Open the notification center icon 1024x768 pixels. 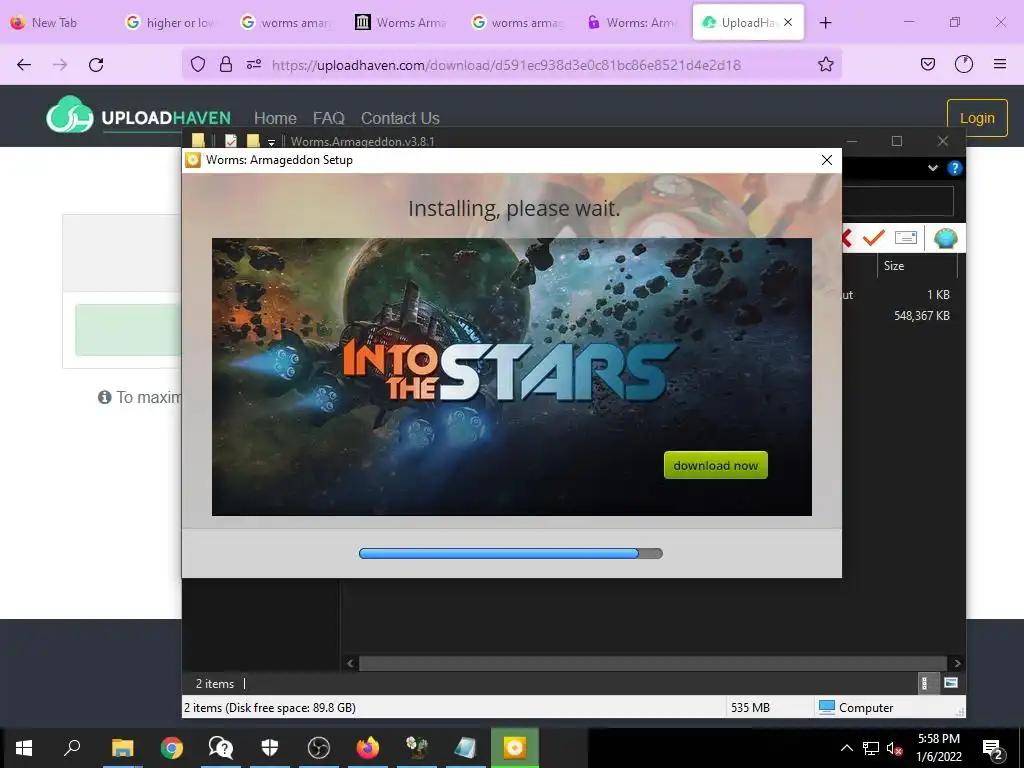[993, 748]
